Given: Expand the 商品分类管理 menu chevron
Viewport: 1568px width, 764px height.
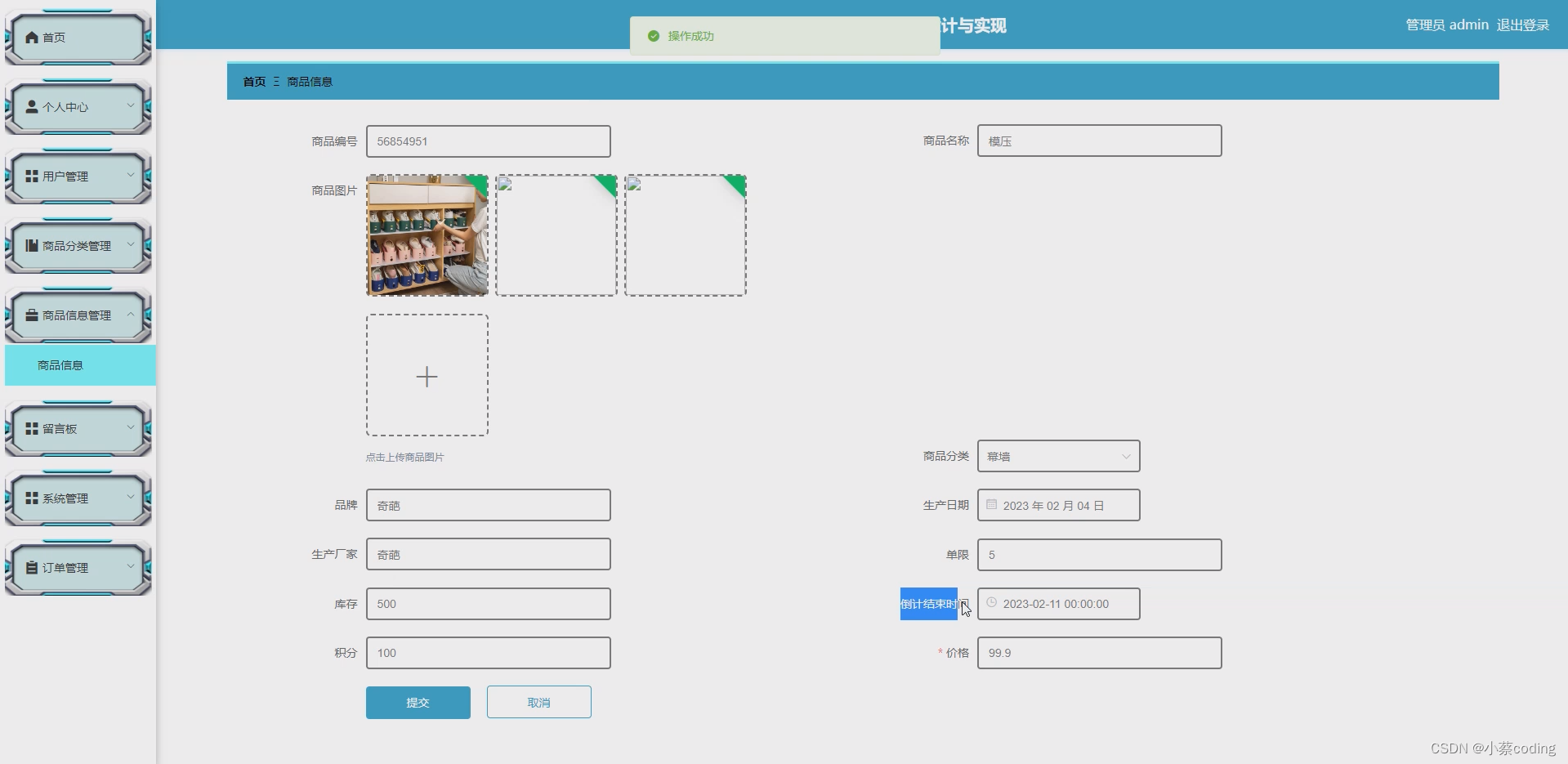Looking at the screenshot, I should [130, 245].
